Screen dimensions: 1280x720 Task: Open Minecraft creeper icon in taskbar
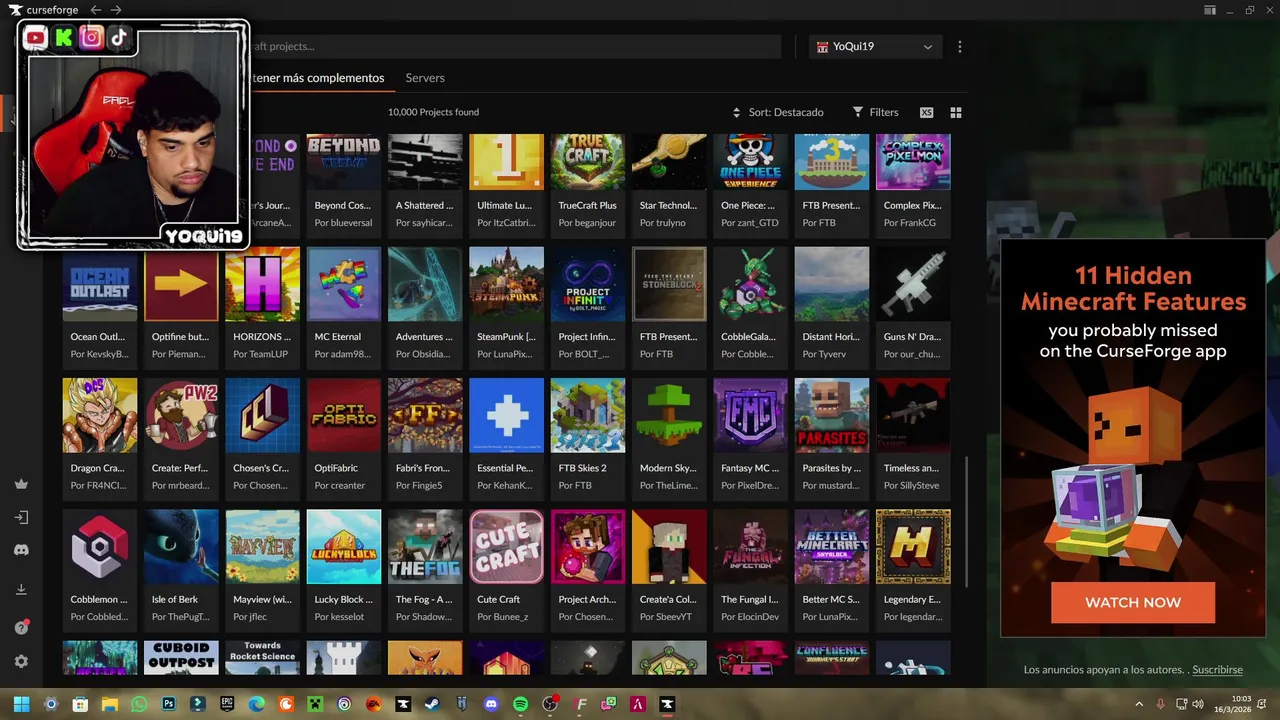point(315,704)
